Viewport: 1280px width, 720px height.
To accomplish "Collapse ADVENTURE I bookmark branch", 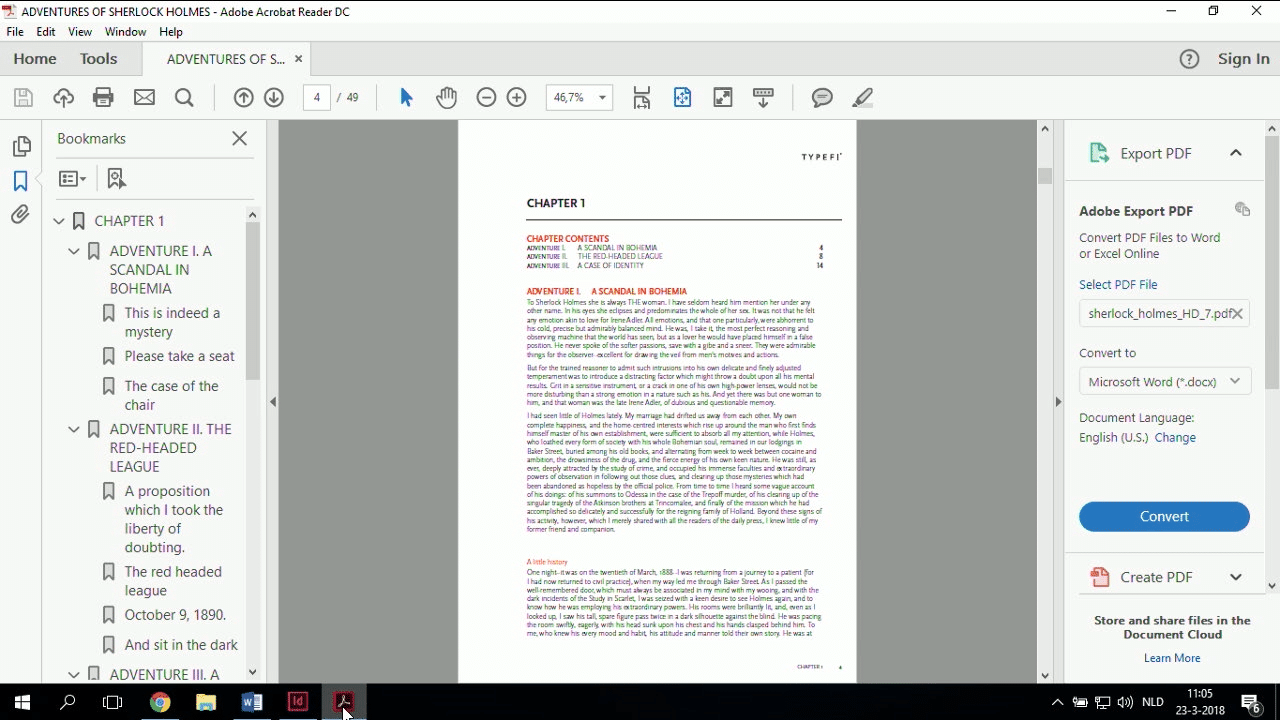I will [x=74, y=251].
